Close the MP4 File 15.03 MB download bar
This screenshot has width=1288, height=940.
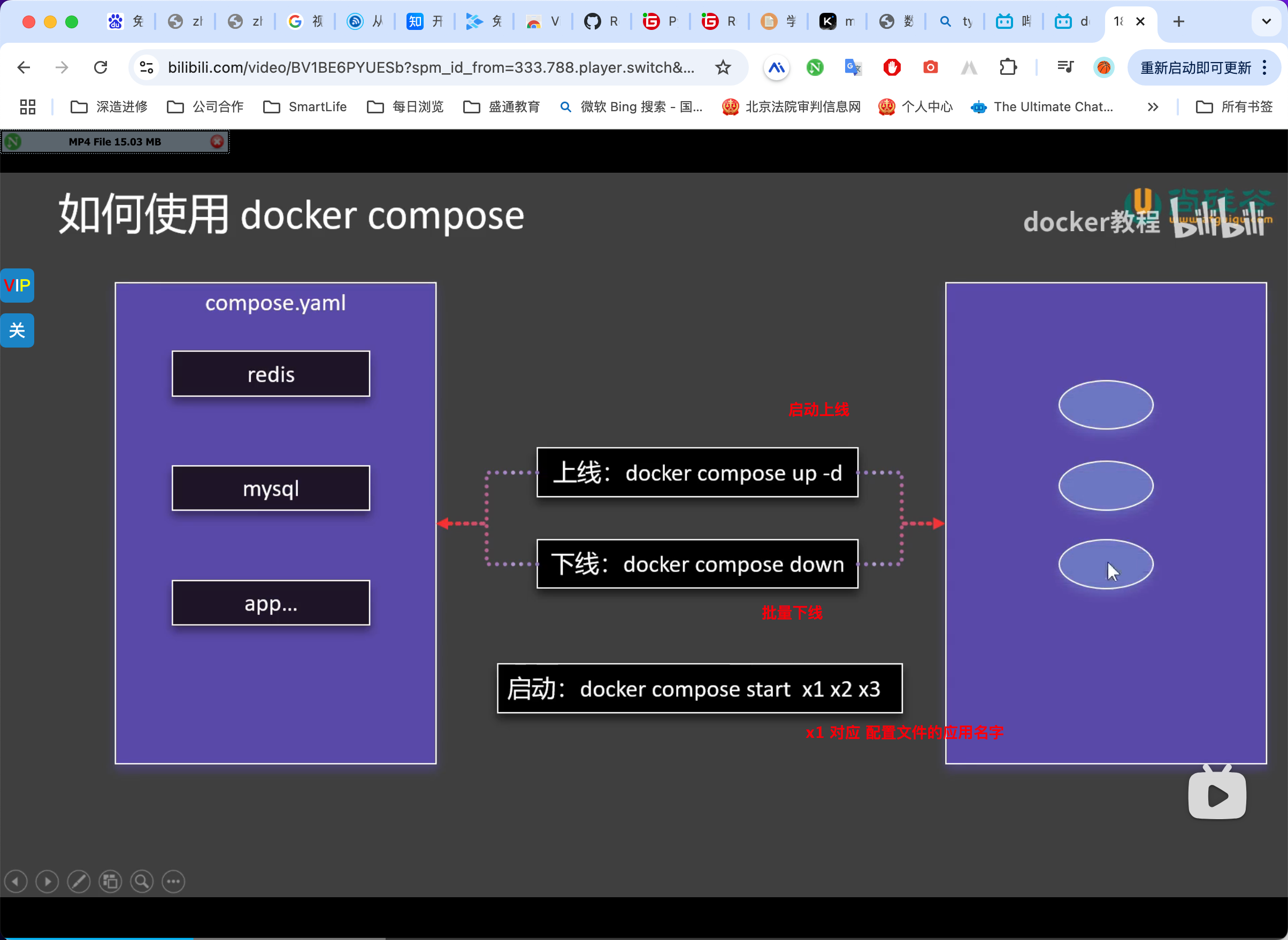click(x=217, y=142)
